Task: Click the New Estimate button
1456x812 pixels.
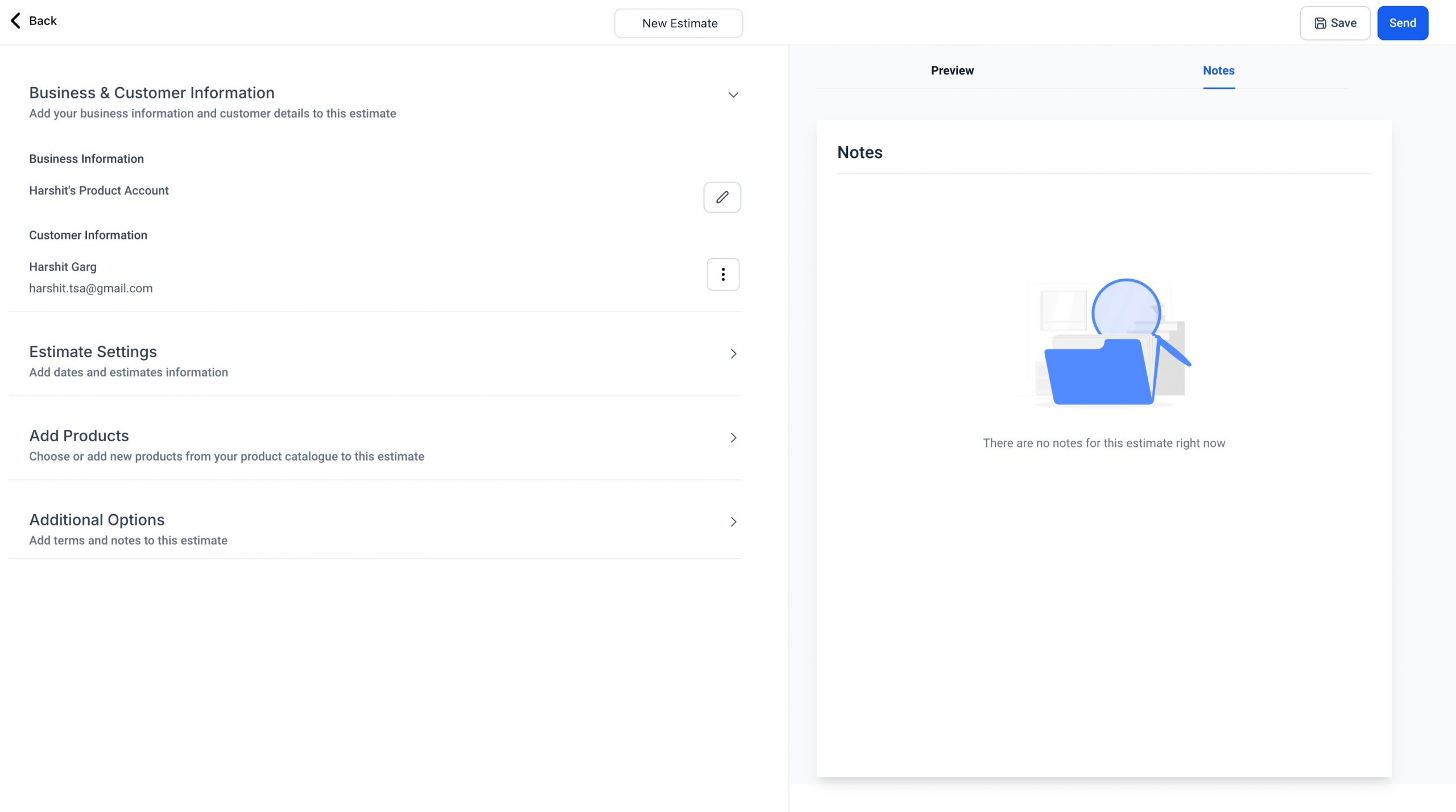Action: tap(678, 23)
